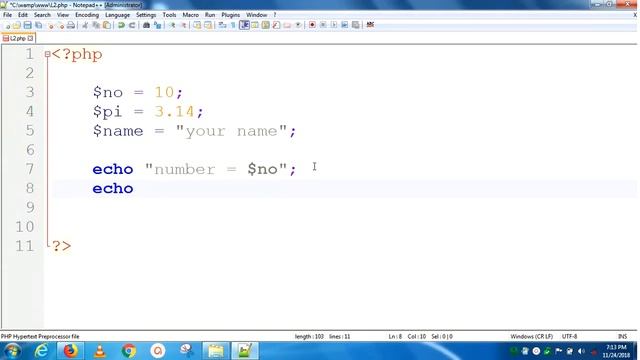Image resolution: width=640 pixels, height=360 pixels.
Task: Click the 'Ln : 8' status bar entry
Action: point(395,337)
